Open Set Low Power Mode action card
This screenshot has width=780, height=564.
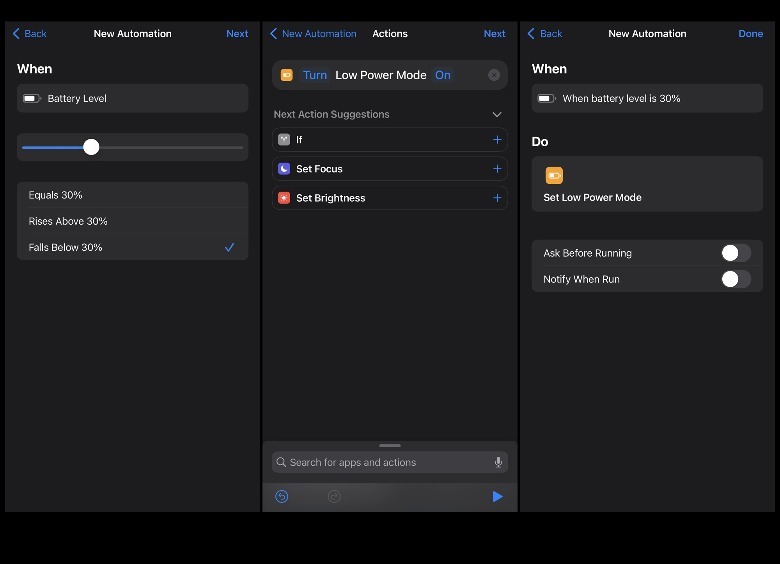pyautogui.click(x=647, y=184)
